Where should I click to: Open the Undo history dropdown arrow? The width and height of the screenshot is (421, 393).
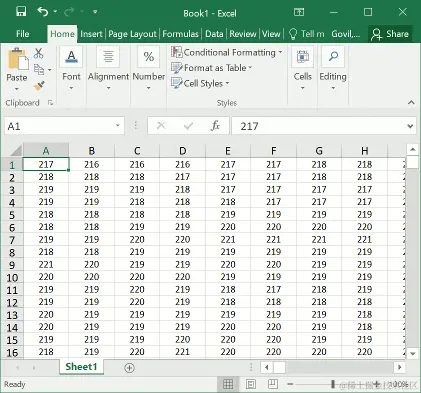tap(55, 12)
